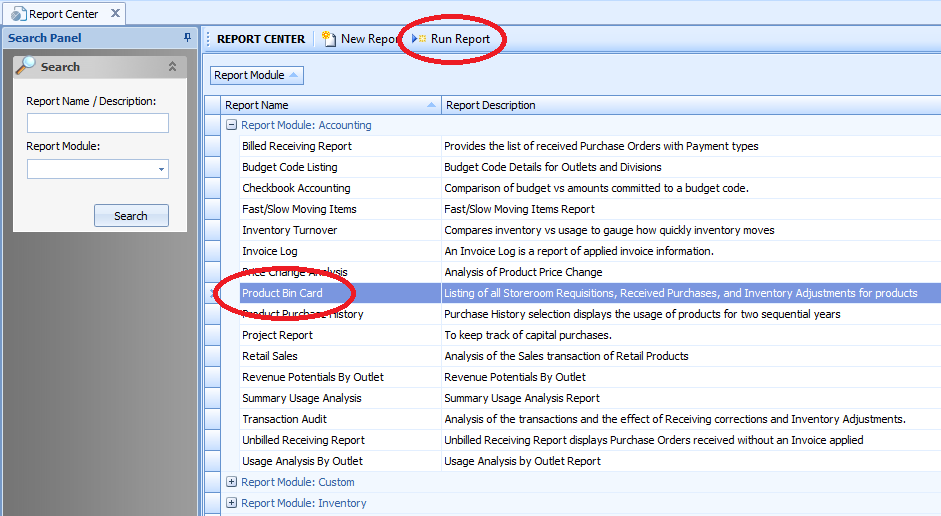
Task: Click the New Report toolbar icon
Action: click(328, 39)
